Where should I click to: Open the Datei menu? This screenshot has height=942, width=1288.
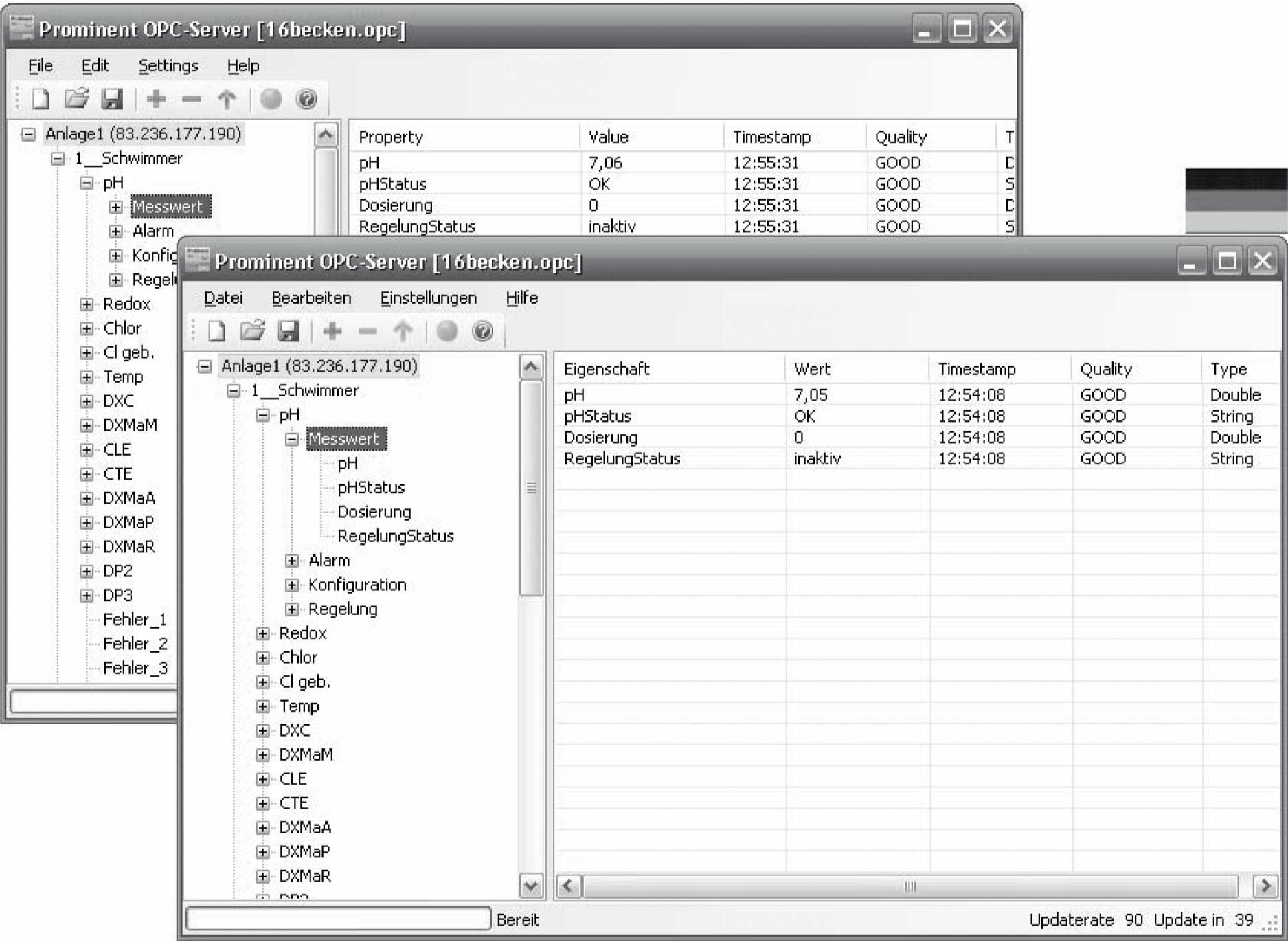coord(223,298)
